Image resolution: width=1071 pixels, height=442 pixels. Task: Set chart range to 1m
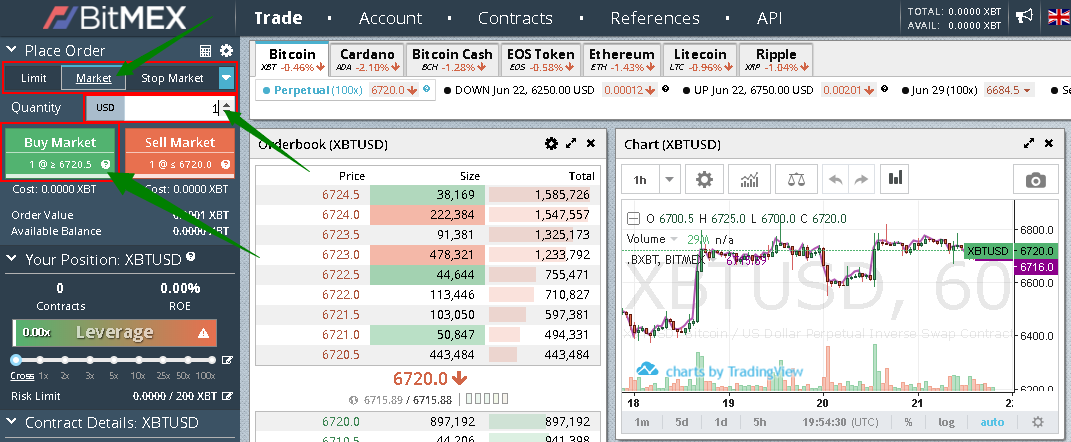click(x=642, y=422)
